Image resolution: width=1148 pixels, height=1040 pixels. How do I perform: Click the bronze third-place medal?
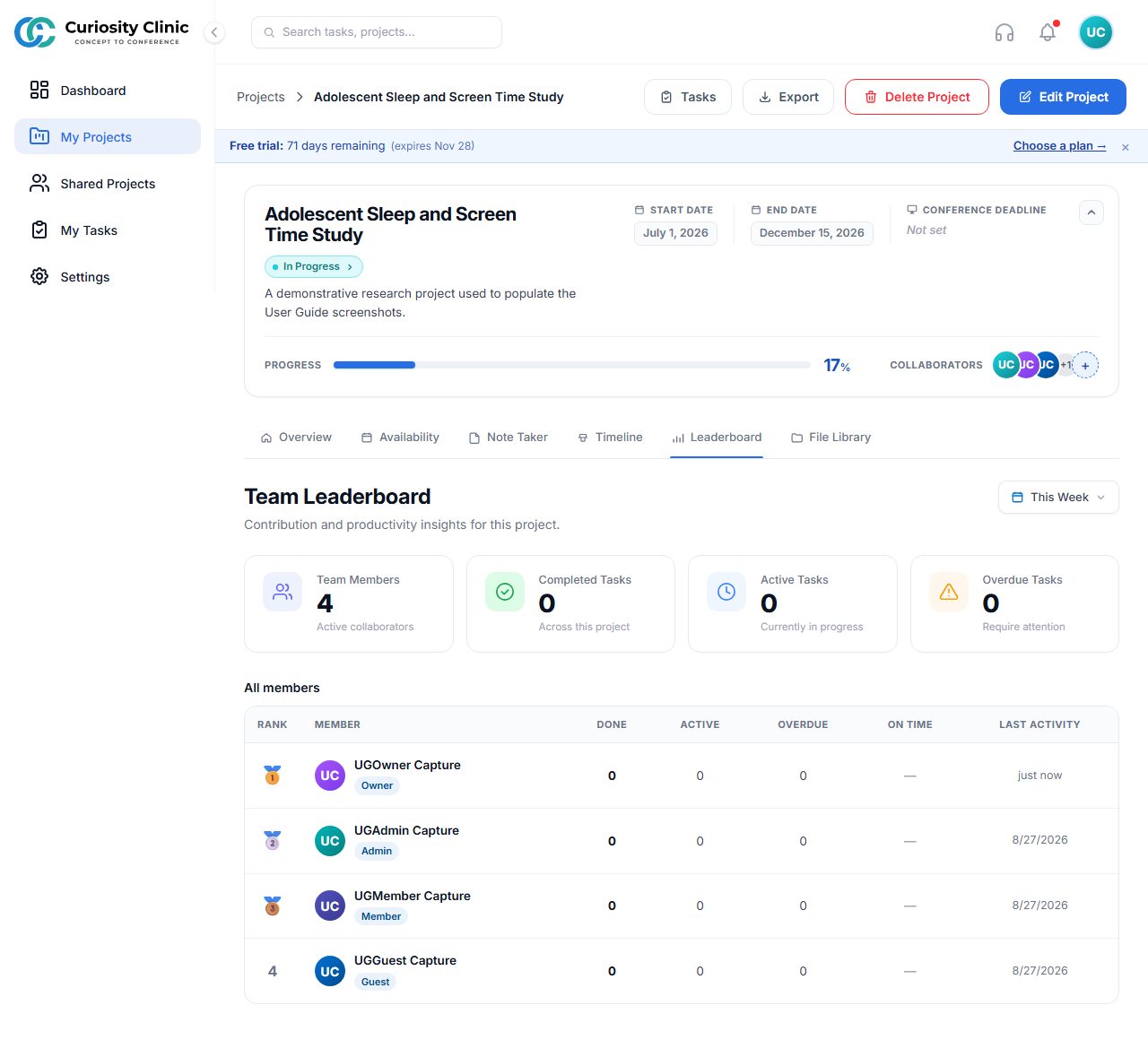pos(273,906)
